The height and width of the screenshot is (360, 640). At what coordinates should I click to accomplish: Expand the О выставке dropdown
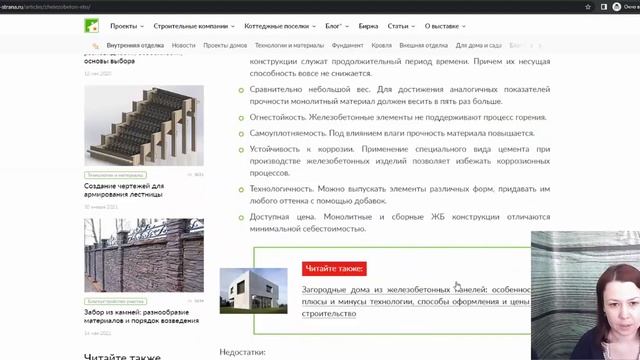[445, 26]
